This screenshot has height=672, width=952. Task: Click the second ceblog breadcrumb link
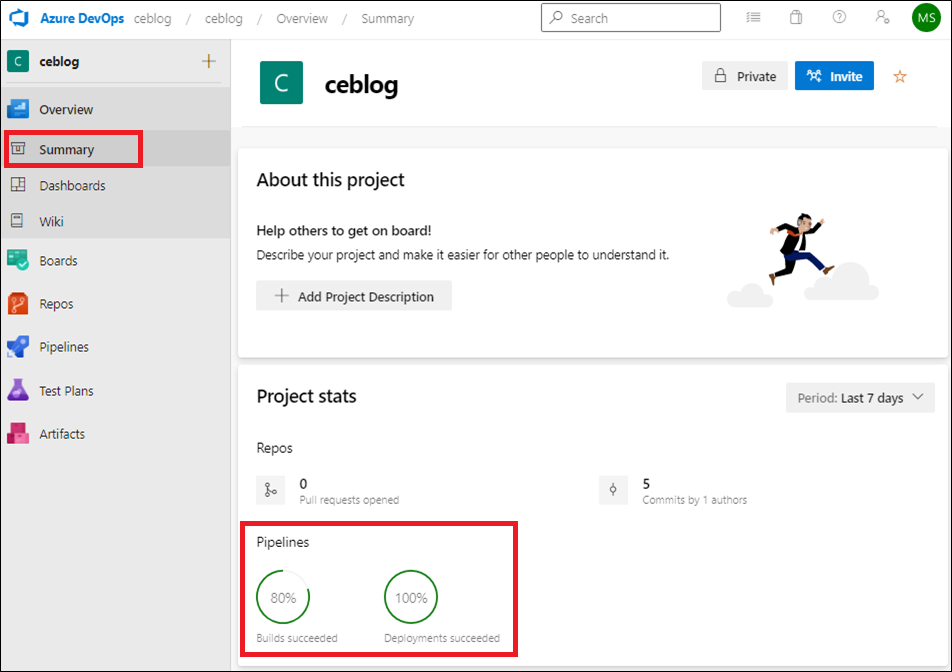click(x=223, y=18)
